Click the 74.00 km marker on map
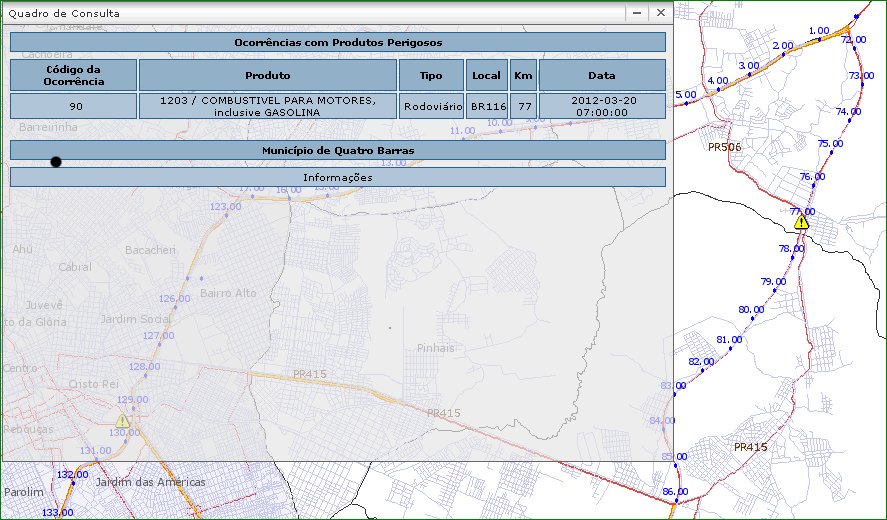Screen dimensions: 887x520 848,112
